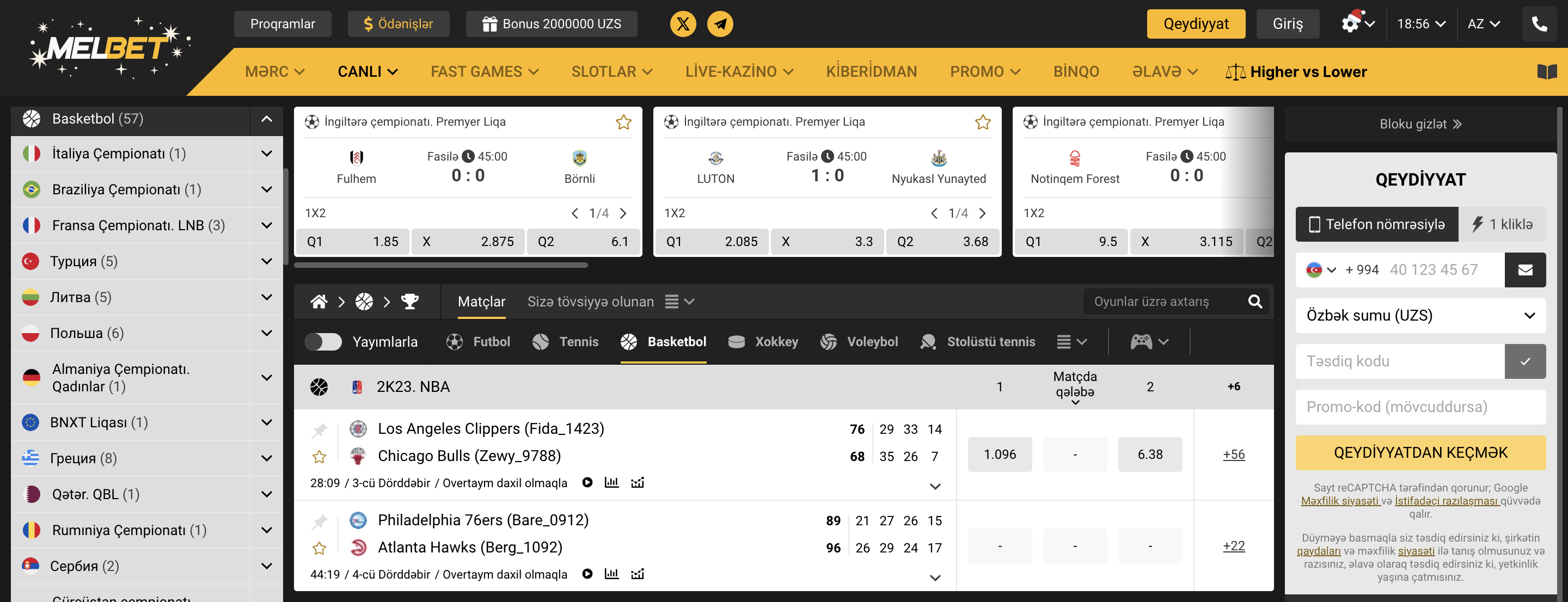This screenshot has width=1568, height=602.
Task: Expand Греция (8) league
Action: click(x=266, y=458)
